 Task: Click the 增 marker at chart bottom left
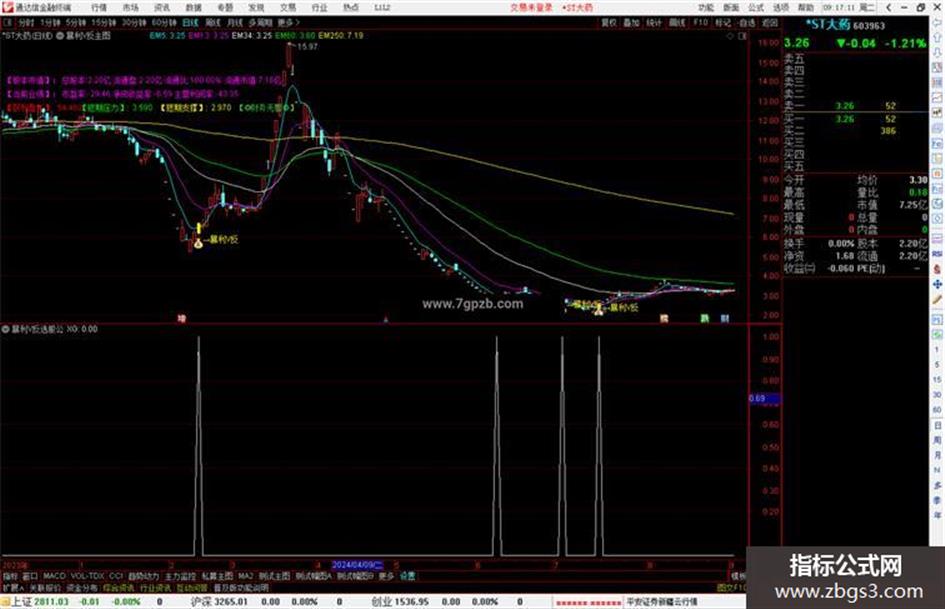tap(181, 318)
